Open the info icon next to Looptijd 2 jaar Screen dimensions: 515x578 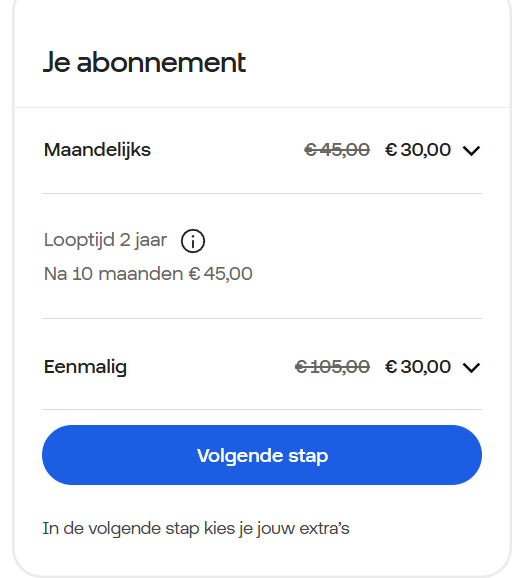(192, 241)
